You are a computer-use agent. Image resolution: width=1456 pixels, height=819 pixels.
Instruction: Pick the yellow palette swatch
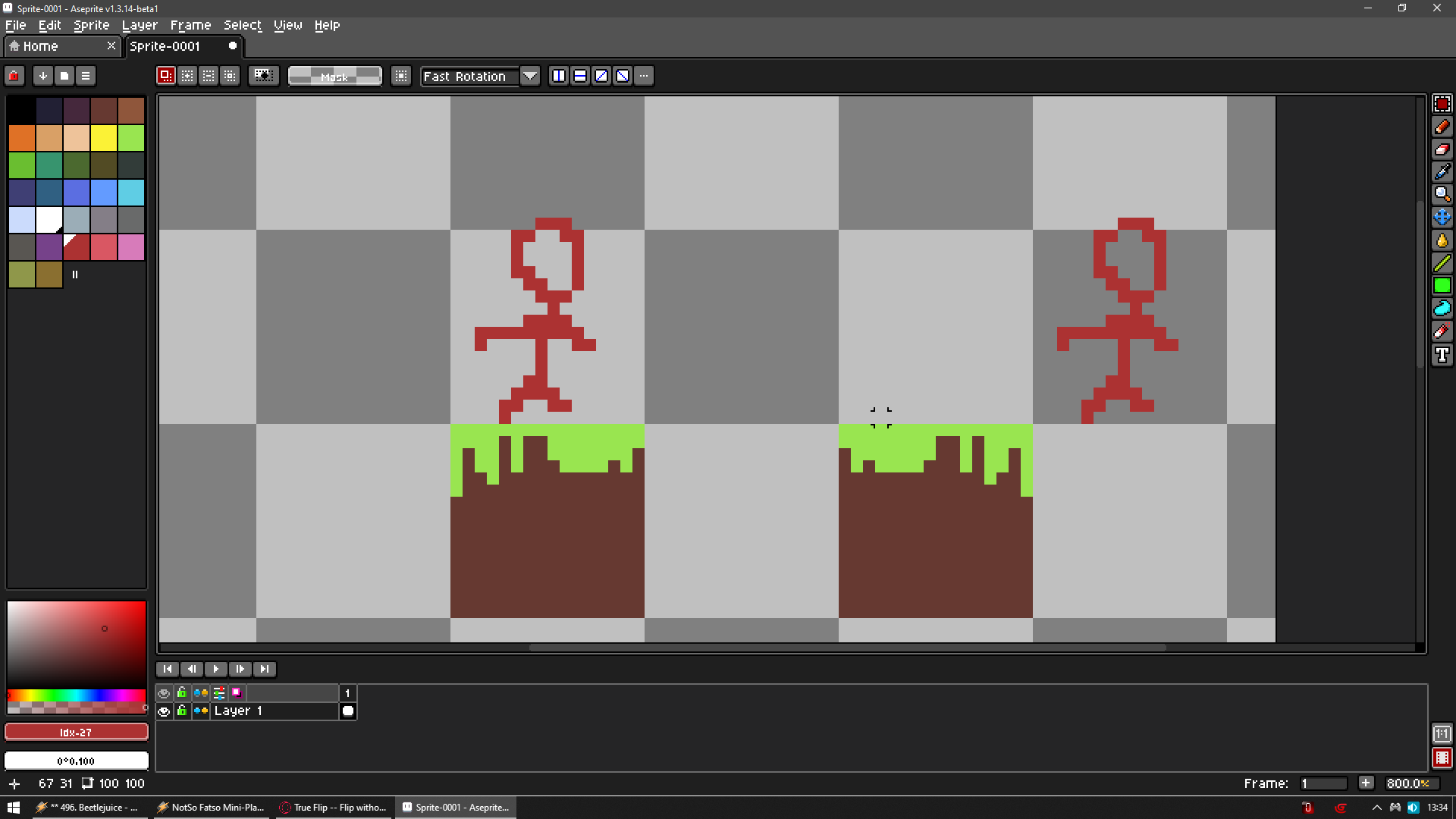pos(104,138)
